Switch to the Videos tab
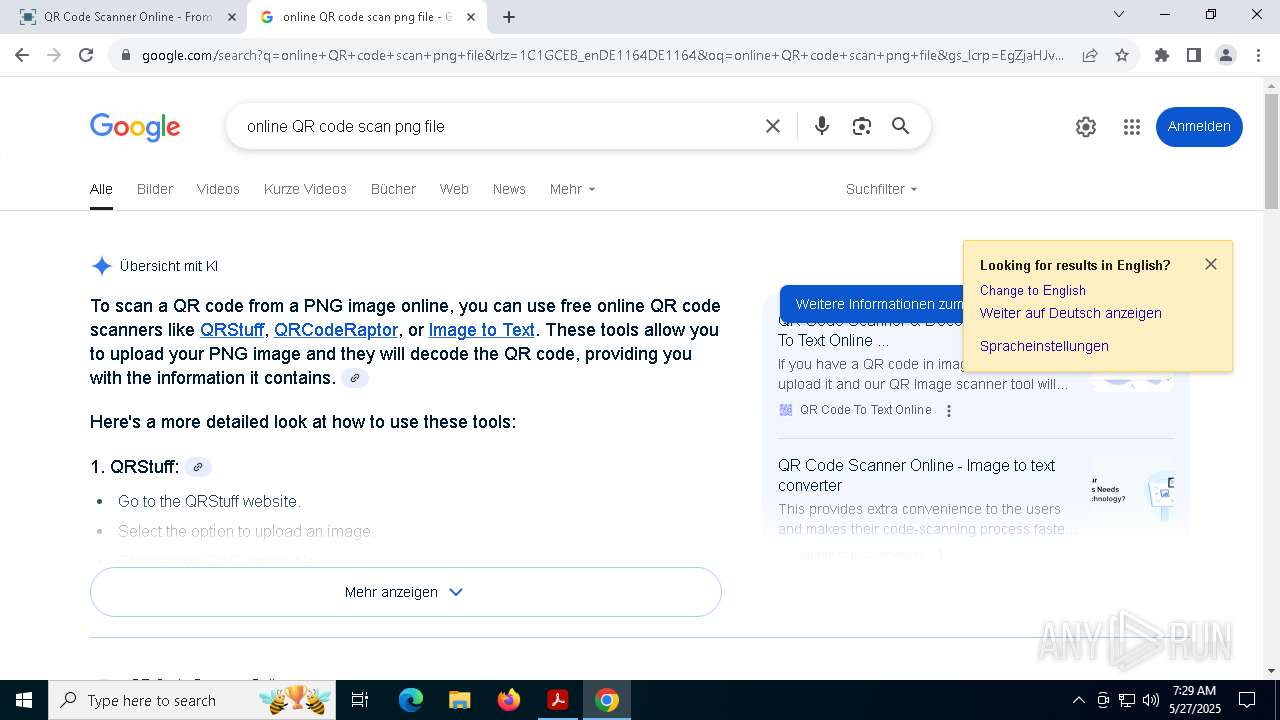The width and height of the screenshot is (1280, 720). tap(218, 189)
